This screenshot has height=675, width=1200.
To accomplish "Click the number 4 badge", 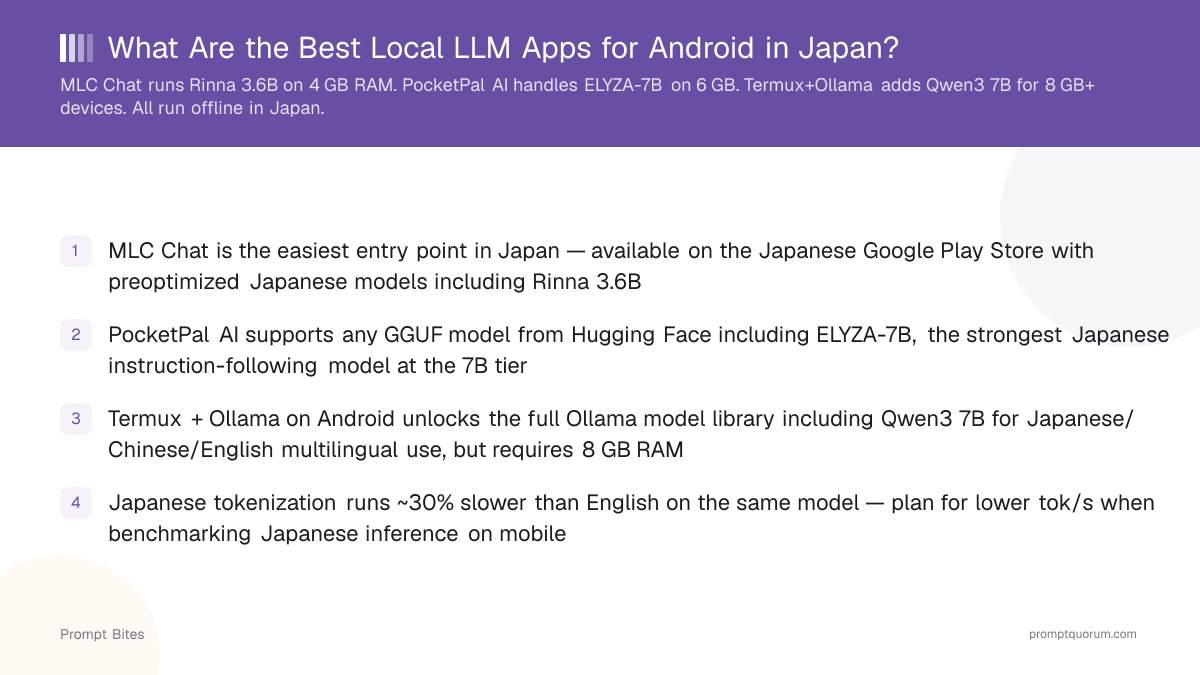I will (x=76, y=503).
